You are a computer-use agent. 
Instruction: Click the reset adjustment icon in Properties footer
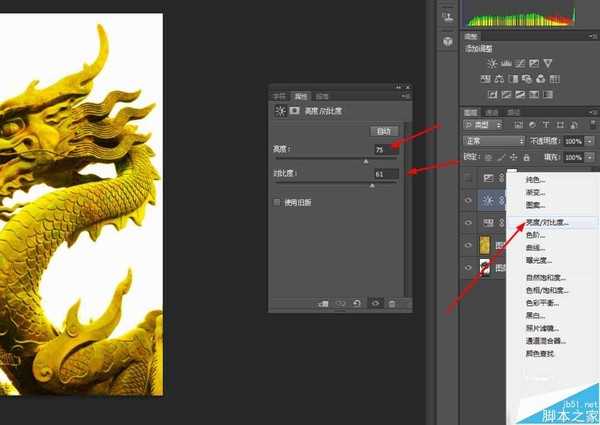[357, 303]
